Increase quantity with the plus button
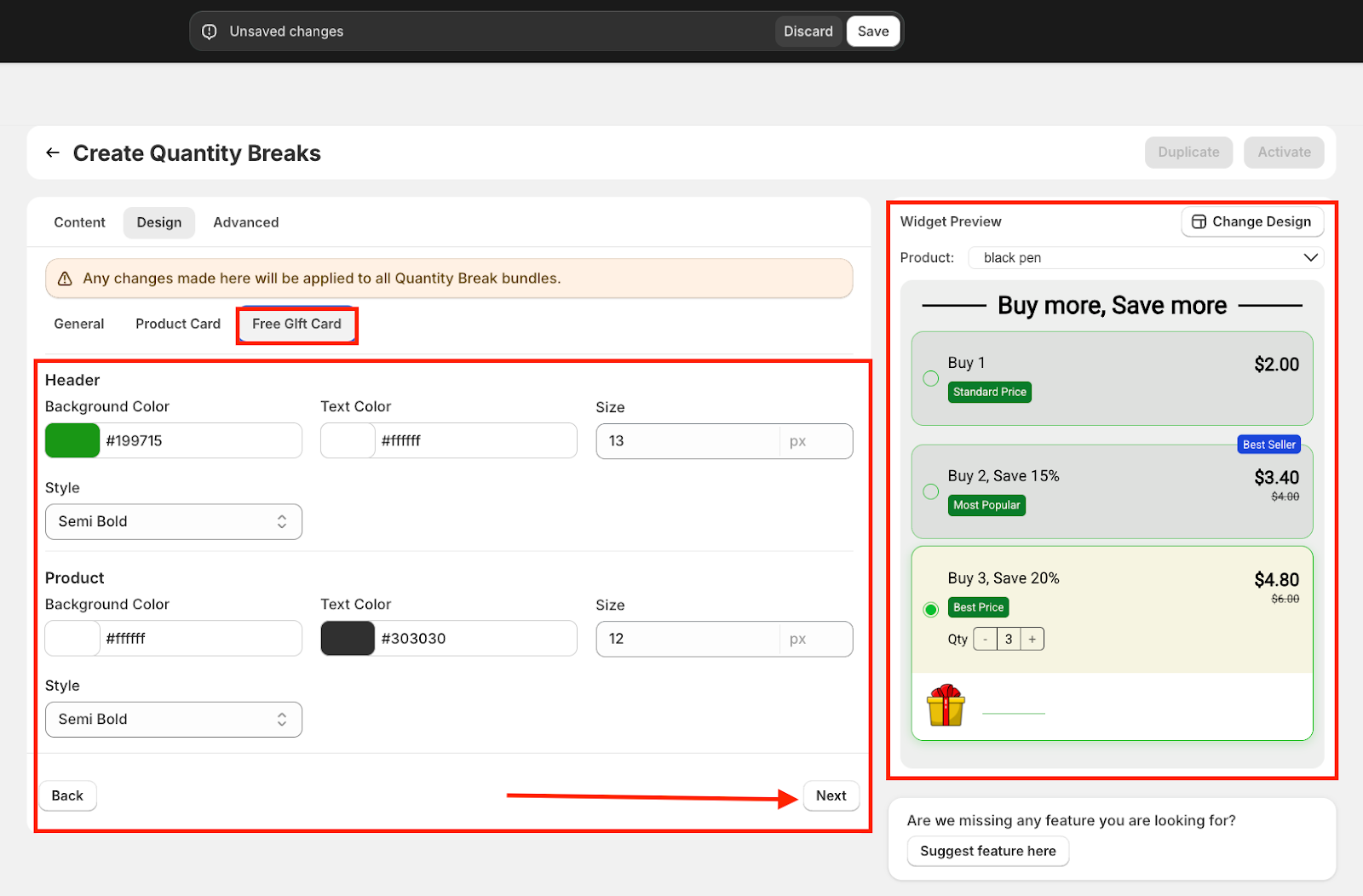1363x896 pixels. (x=1032, y=639)
